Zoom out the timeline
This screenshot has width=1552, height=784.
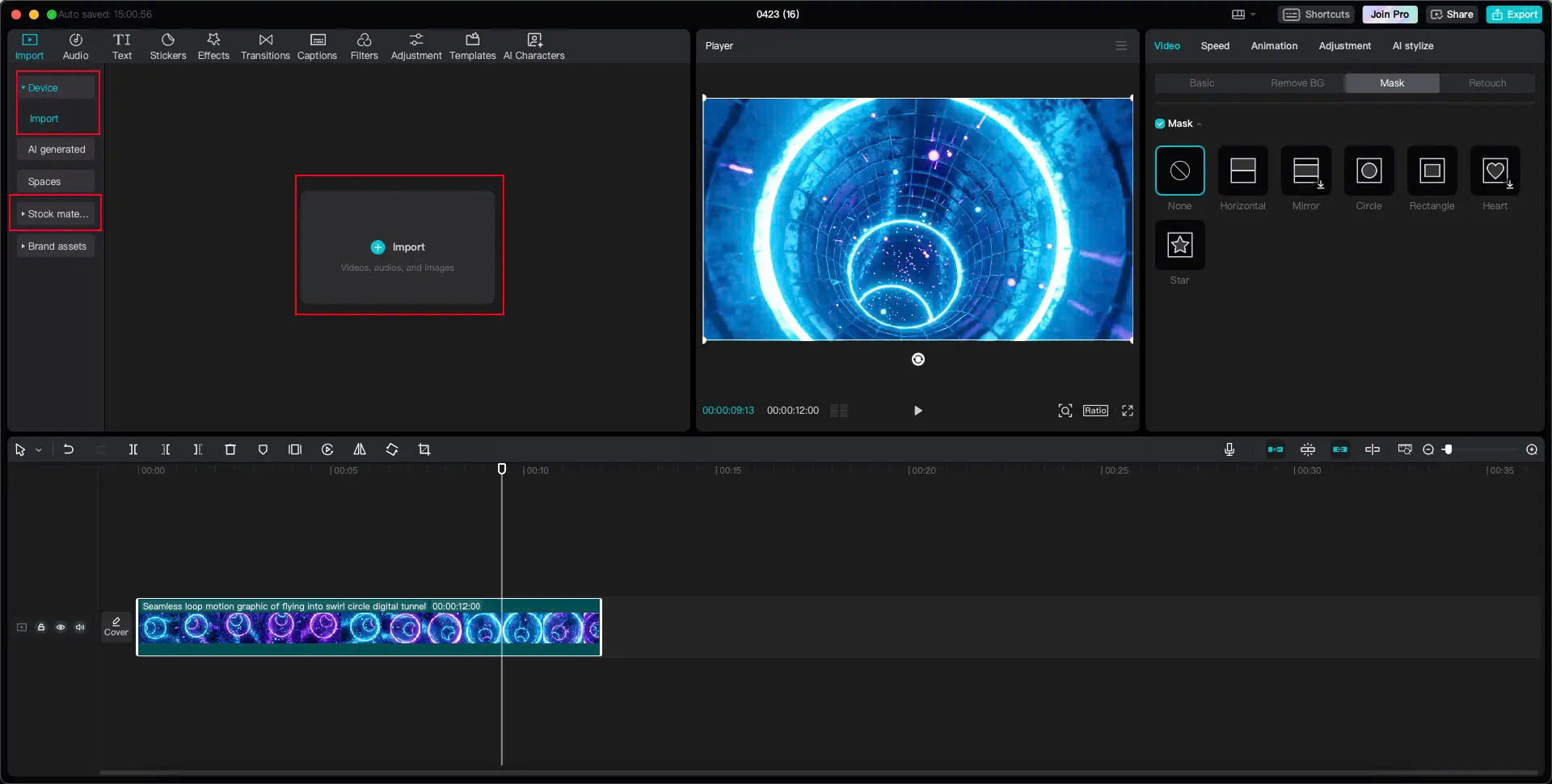click(x=1428, y=449)
